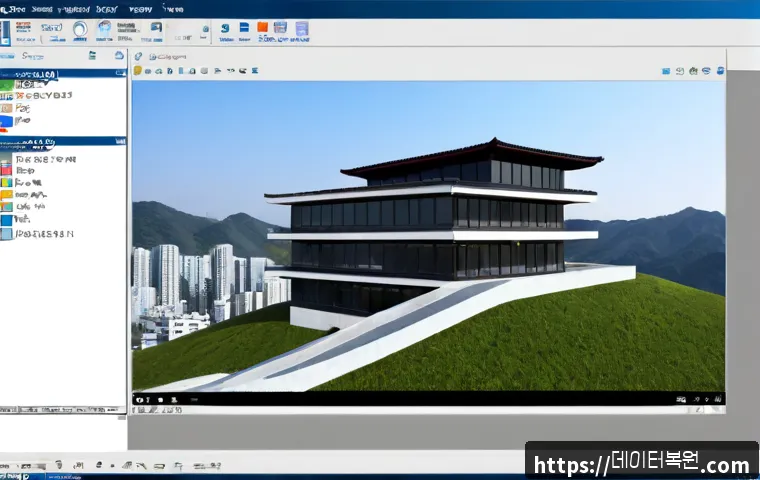Click the camera icon on viewport bottom bar
The width and height of the screenshot is (760, 480).
click(140, 400)
